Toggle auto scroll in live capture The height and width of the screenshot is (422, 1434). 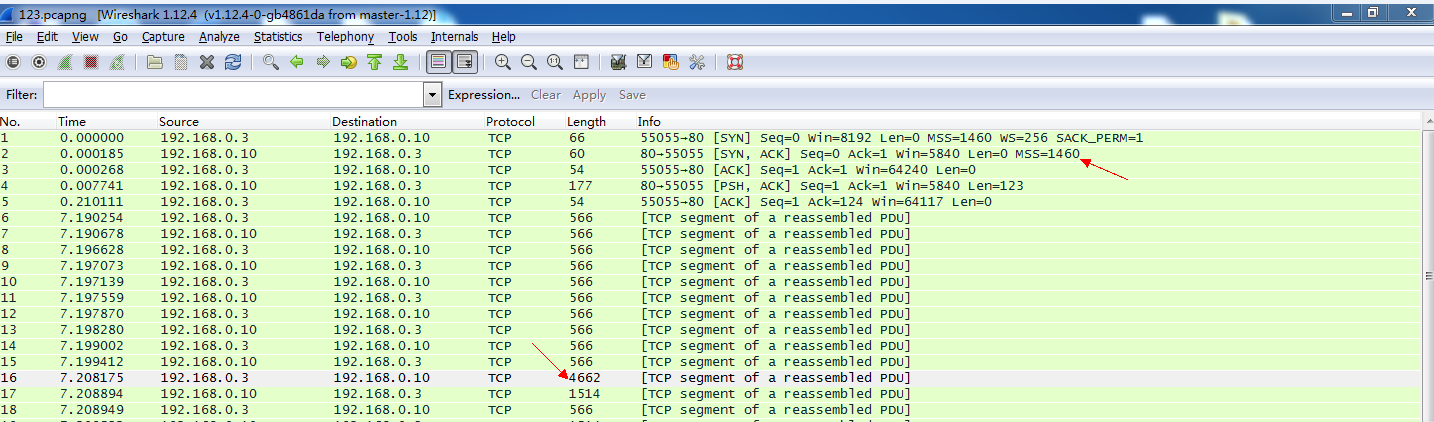tap(464, 62)
